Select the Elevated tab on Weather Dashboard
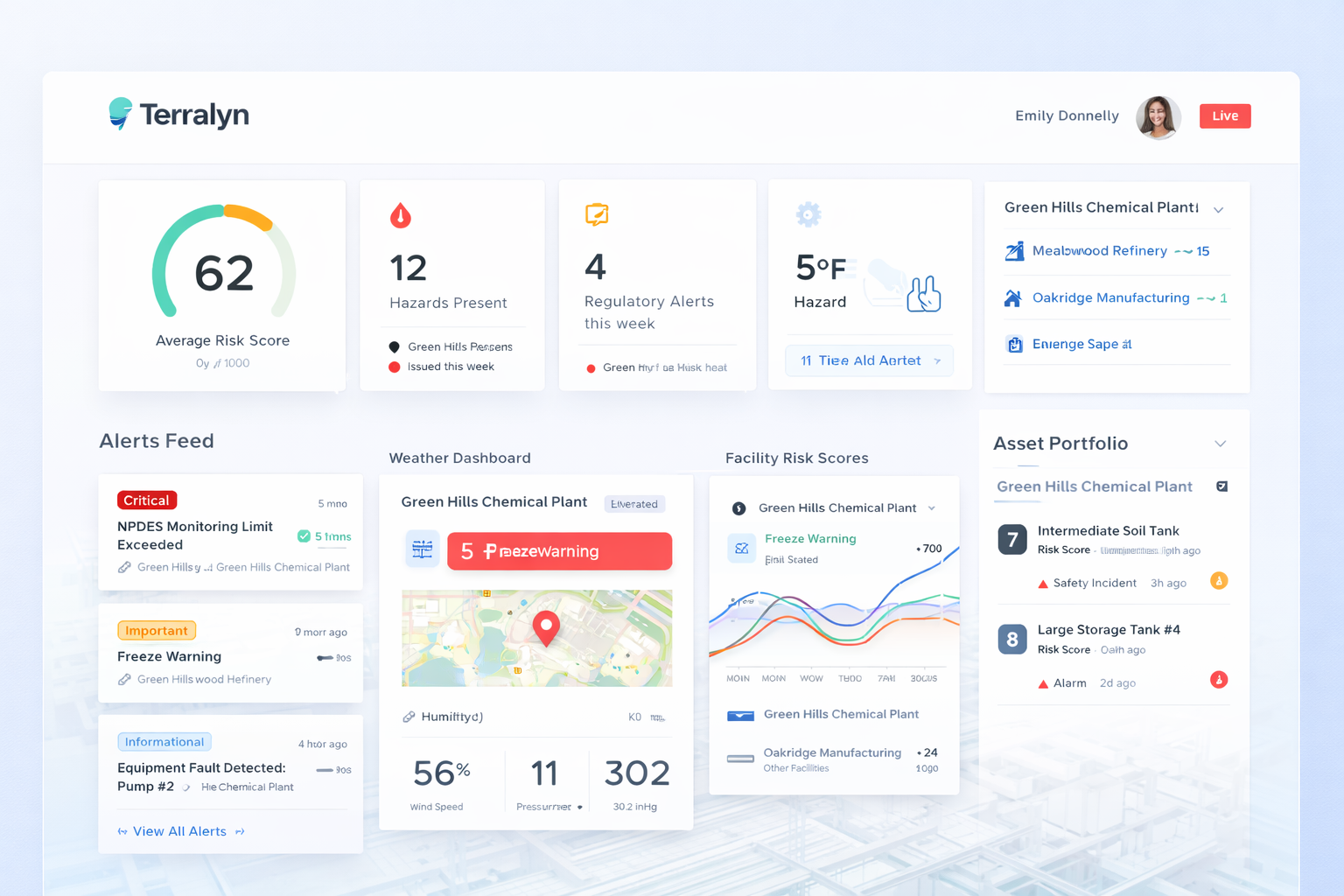This screenshot has height=896, width=1344. (x=633, y=503)
